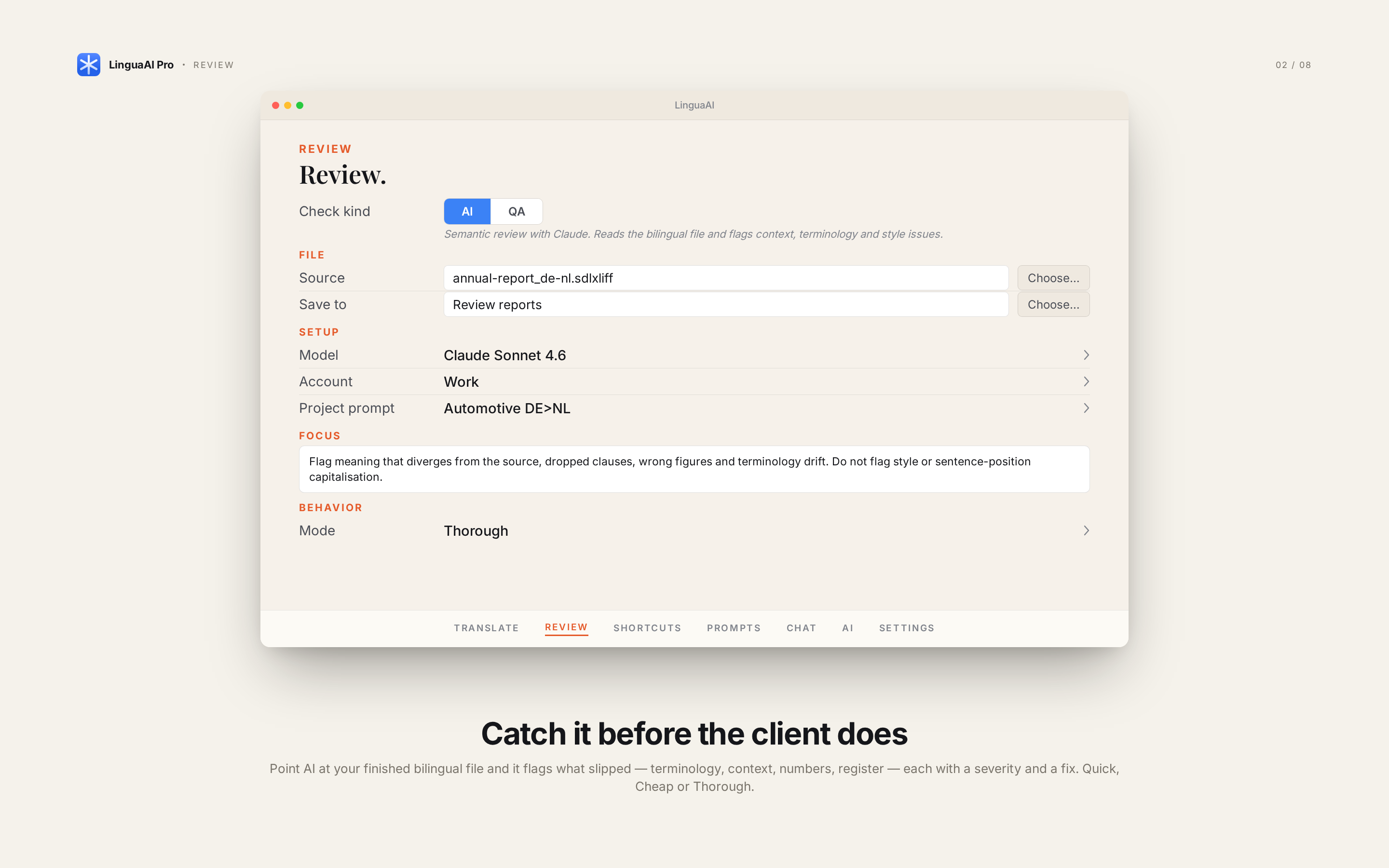Open the Shortcuts tab
1389x868 pixels.
647,628
